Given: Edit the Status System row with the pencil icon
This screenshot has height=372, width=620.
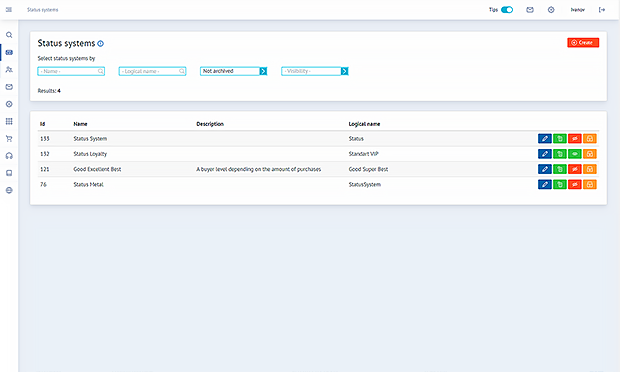Looking at the screenshot, I should click(x=544, y=139).
